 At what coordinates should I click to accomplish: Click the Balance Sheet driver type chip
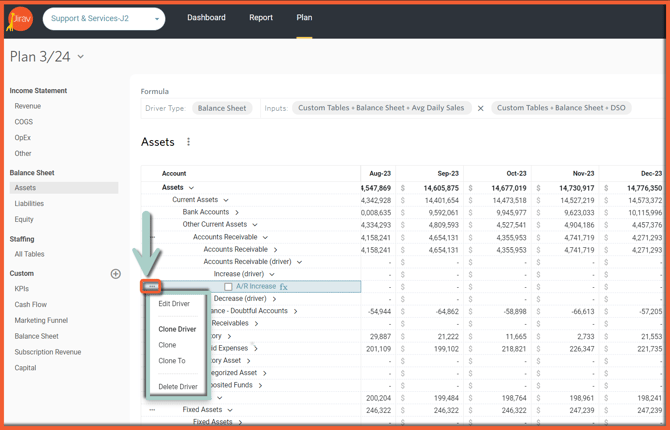click(x=222, y=108)
